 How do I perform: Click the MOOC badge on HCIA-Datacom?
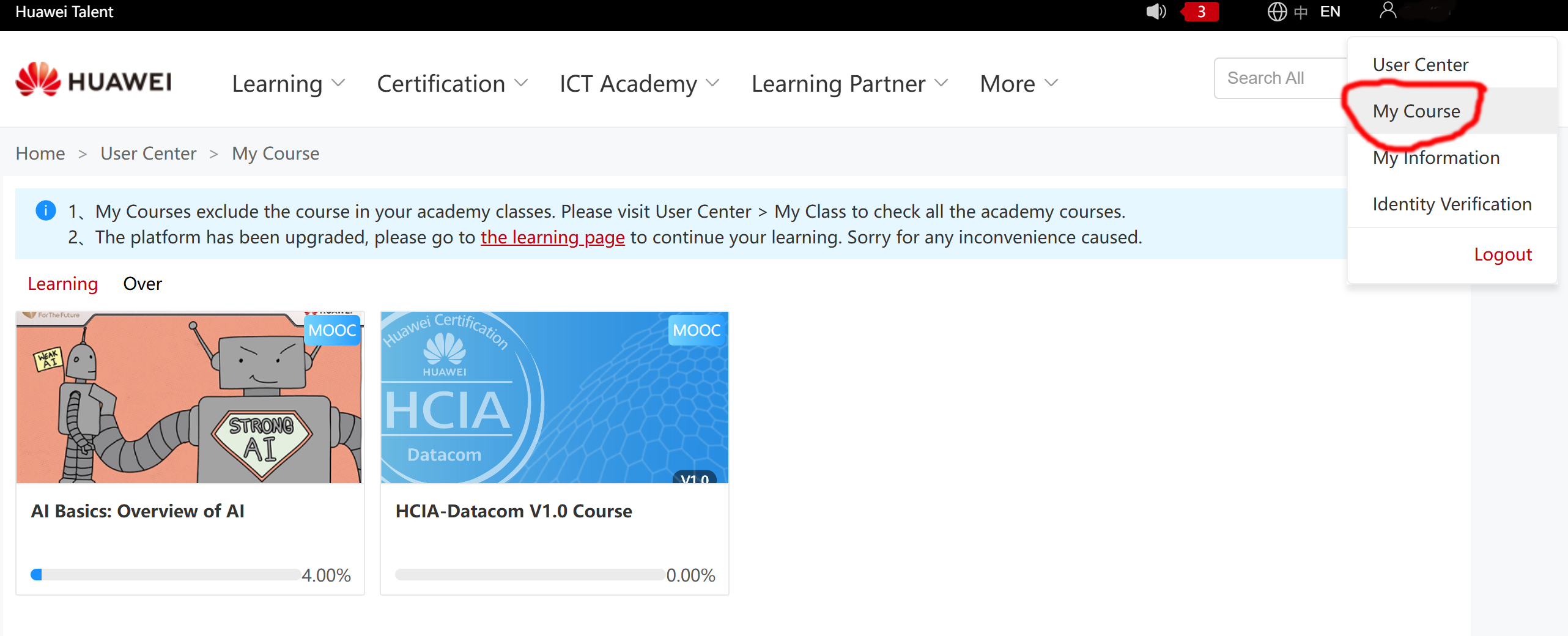(697, 330)
